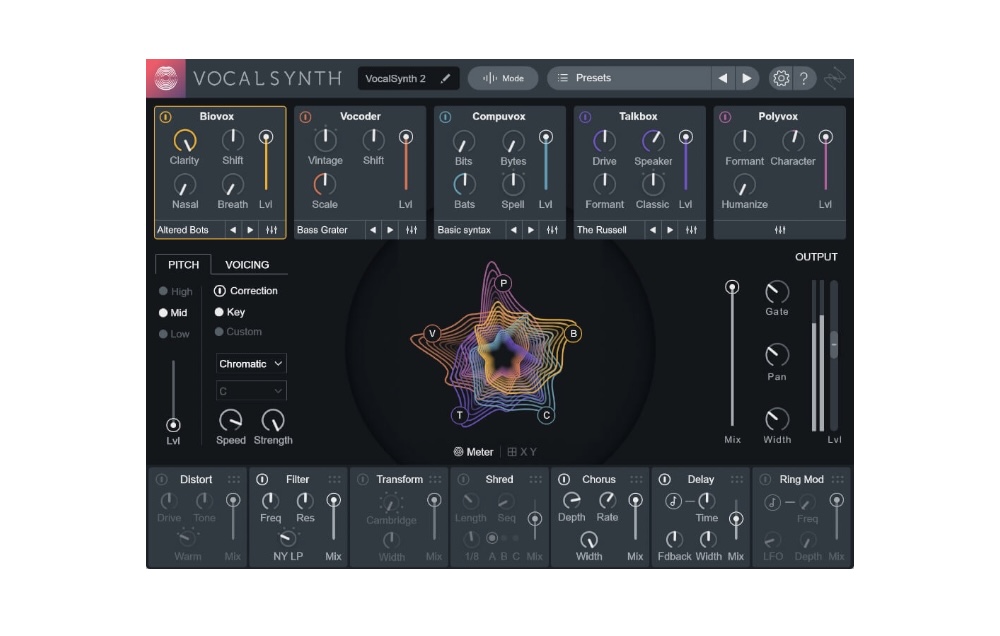Image resolution: width=1000 pixels, height=636 pixels.
Task: Switch to the X Y view
Action: point(523,452)
